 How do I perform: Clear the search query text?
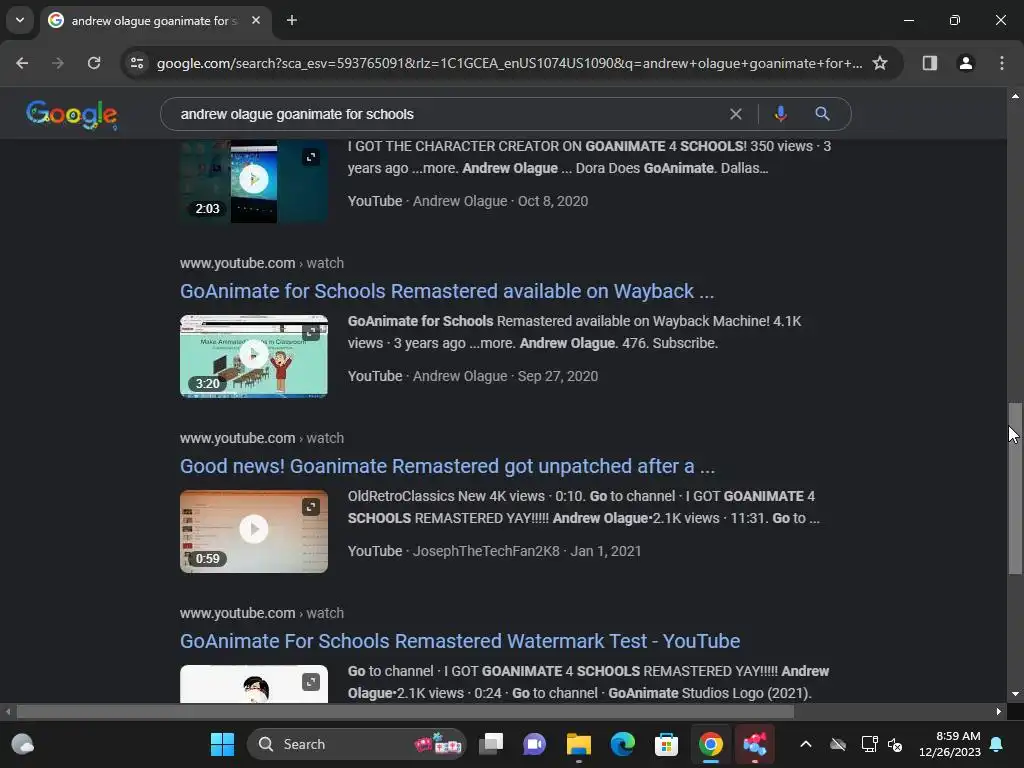point(736,114)
